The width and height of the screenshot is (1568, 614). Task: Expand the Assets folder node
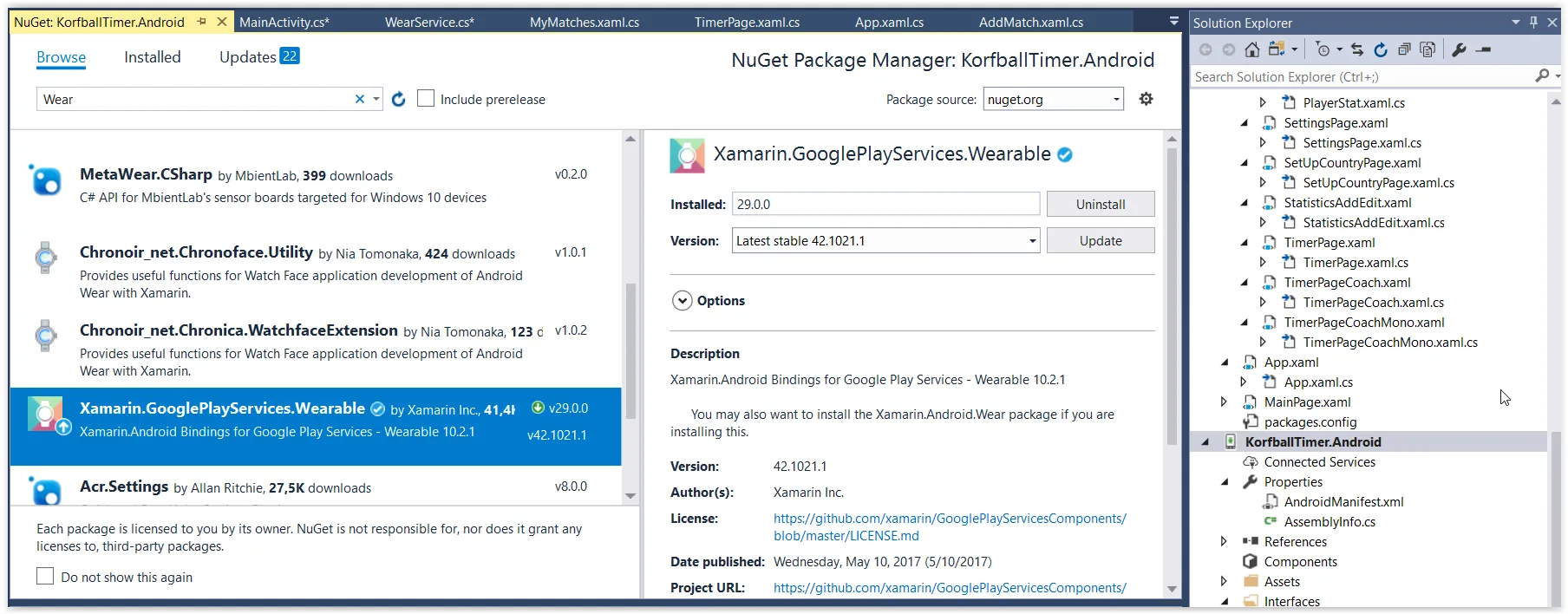pyautogui.click(x=1224, y=581)
